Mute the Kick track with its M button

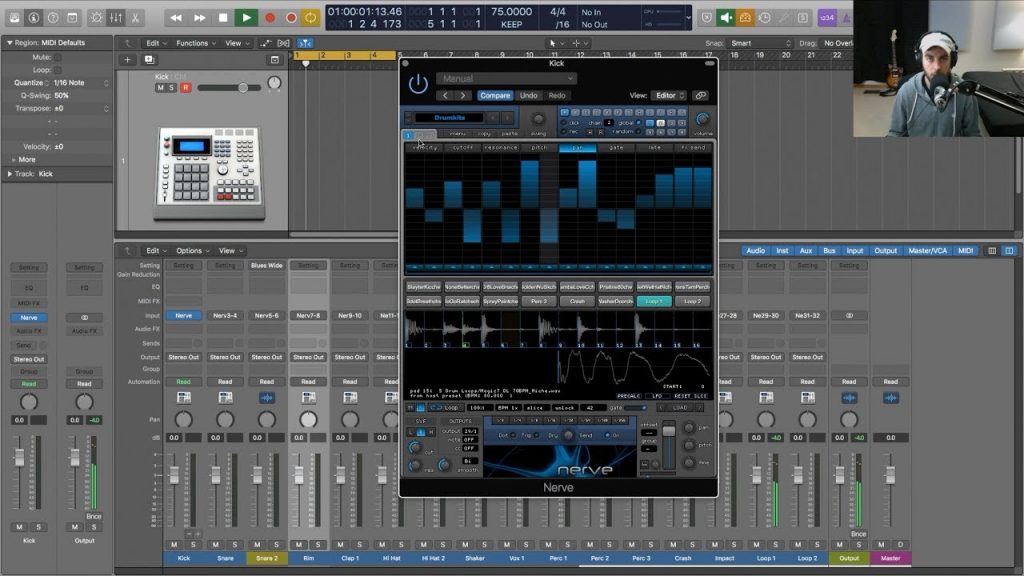pos(160,88)
